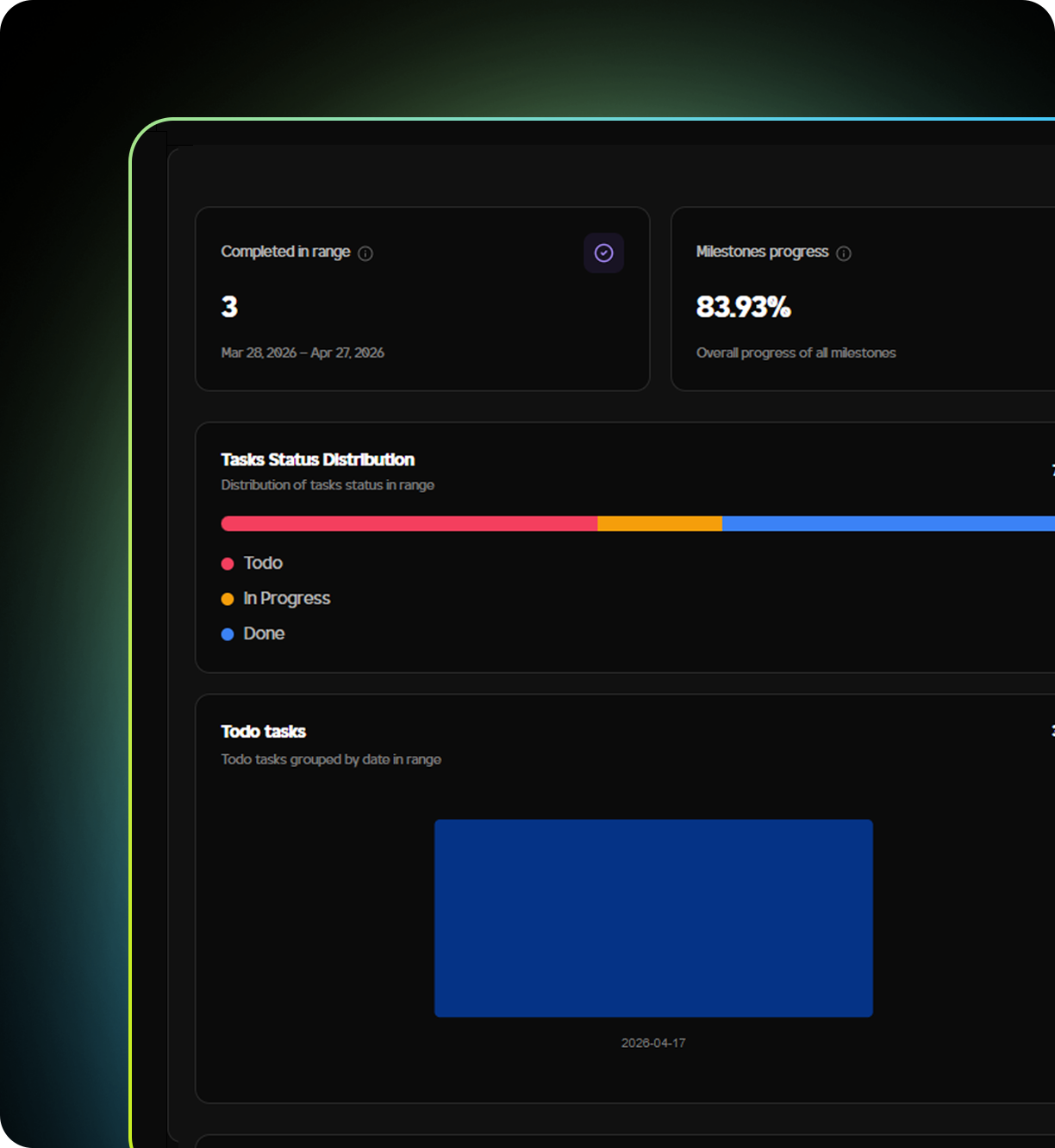Click the completed count value 3
The image size is (1055, 1148).
[x=229, y=307]
